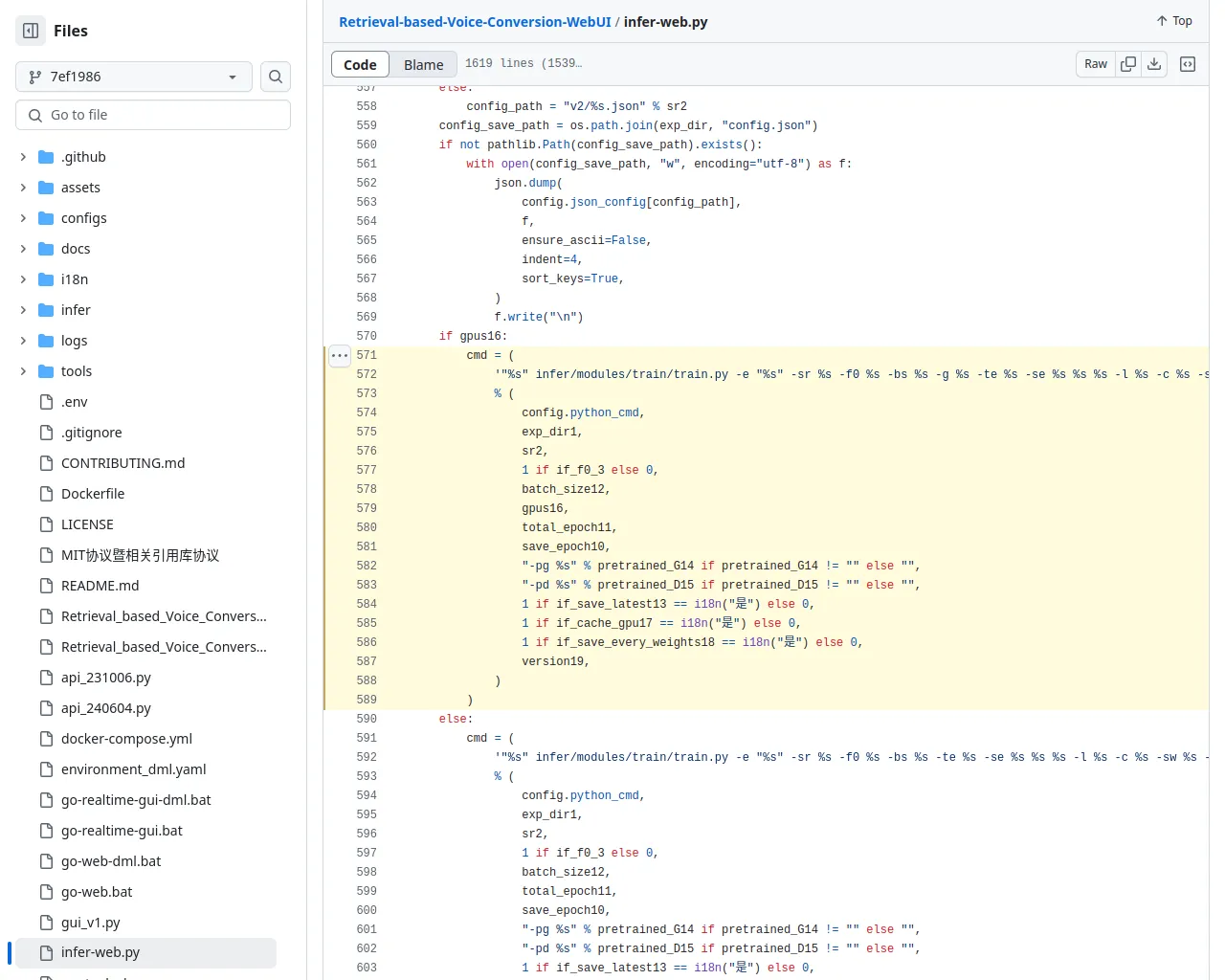Open the 7ef1986 branch selector dropdown
This screenshot has height=980, width=1225.
click(134, 77)
